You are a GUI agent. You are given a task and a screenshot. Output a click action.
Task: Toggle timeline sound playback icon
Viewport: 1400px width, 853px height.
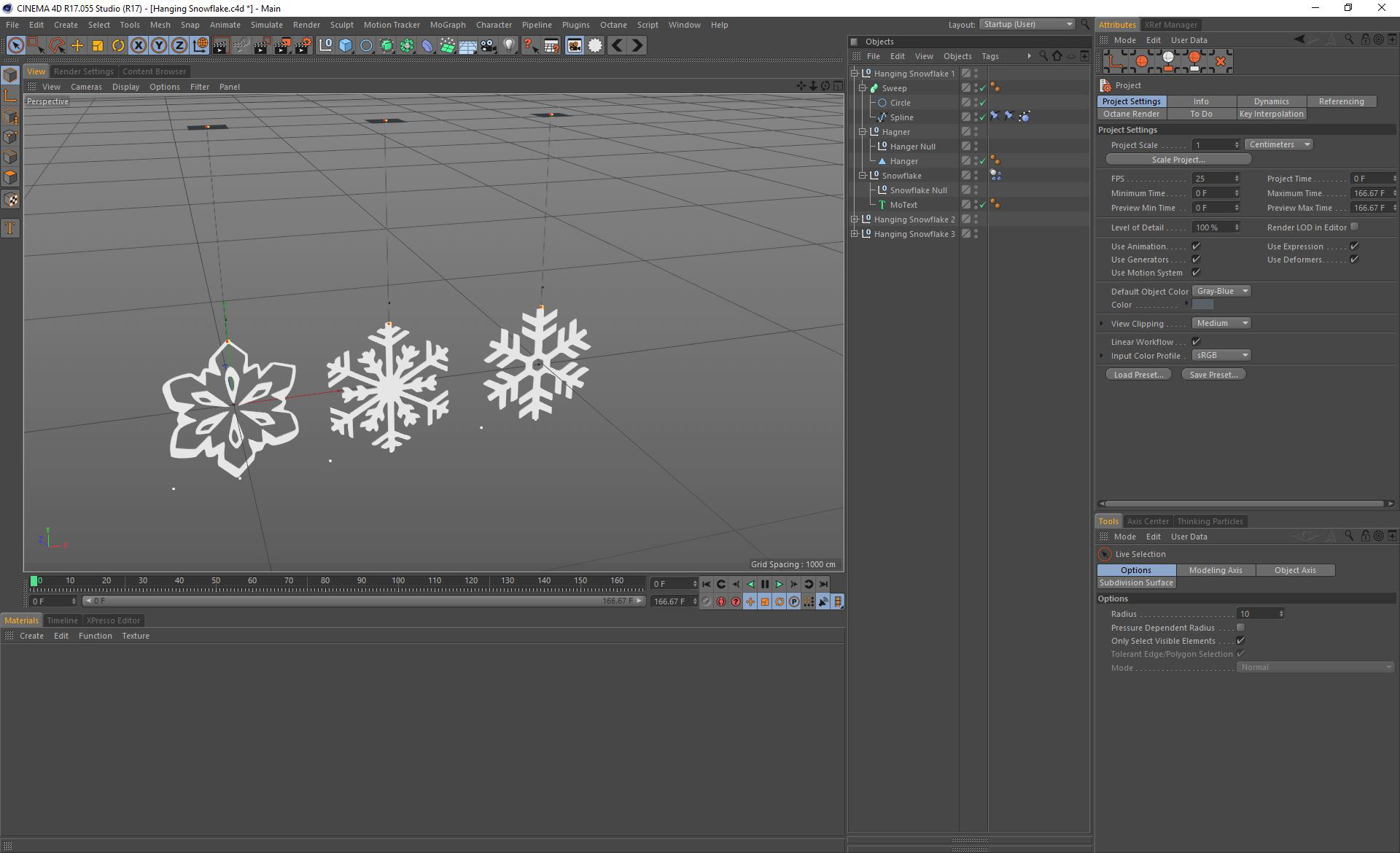pos(823,601)
